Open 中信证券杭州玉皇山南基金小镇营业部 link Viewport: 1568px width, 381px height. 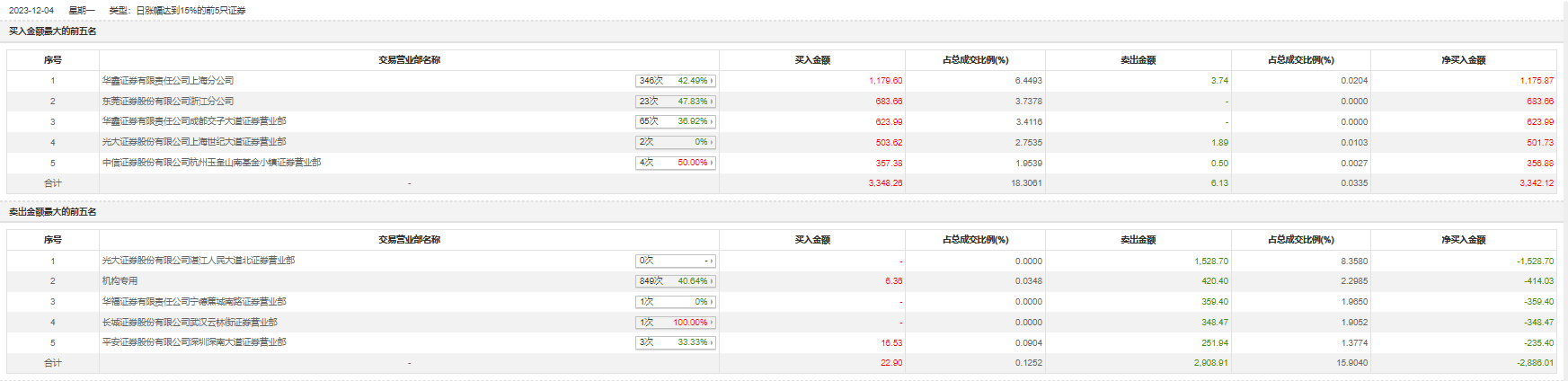coord(211,163)
